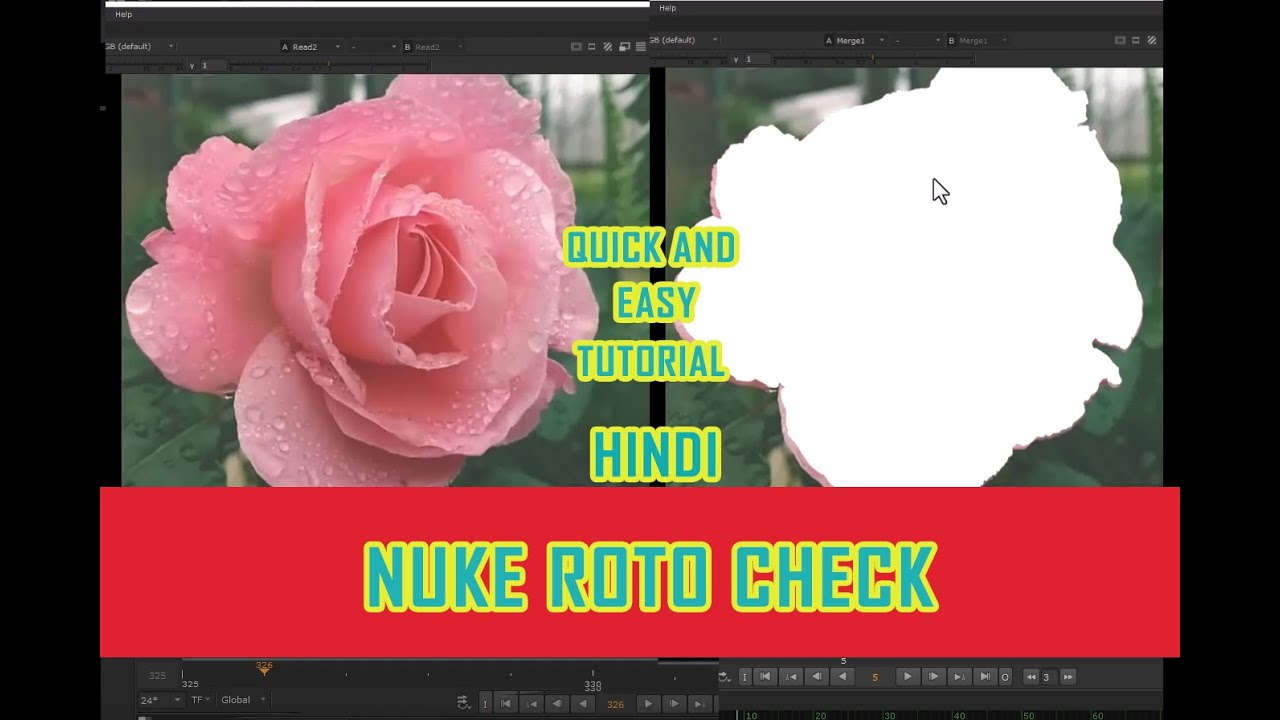
Task: Play backward in right timeline controls
Action: pyautogui.click(x=842, y=677)
